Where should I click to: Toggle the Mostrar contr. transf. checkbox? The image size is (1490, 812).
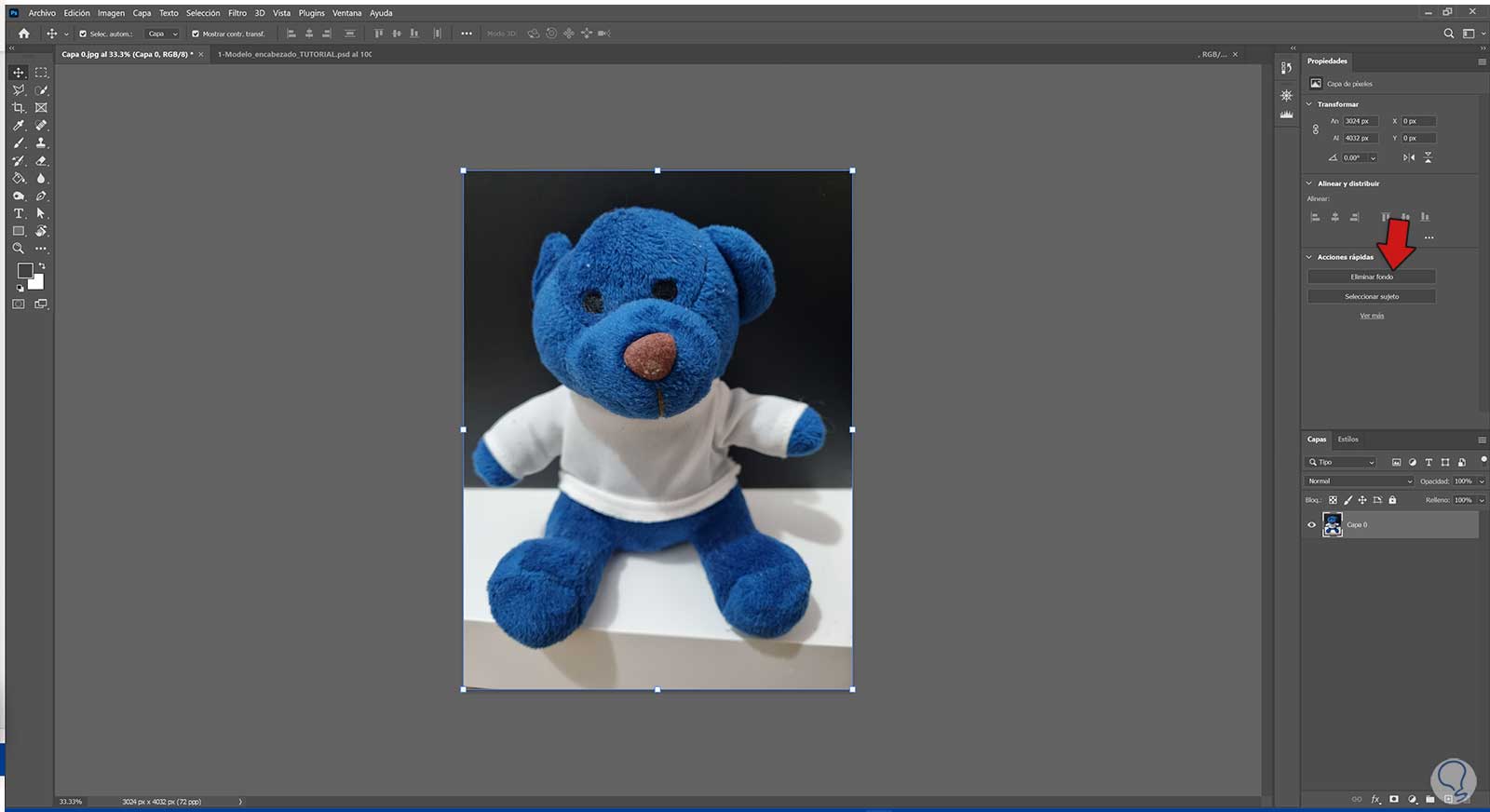click(196, 34)
